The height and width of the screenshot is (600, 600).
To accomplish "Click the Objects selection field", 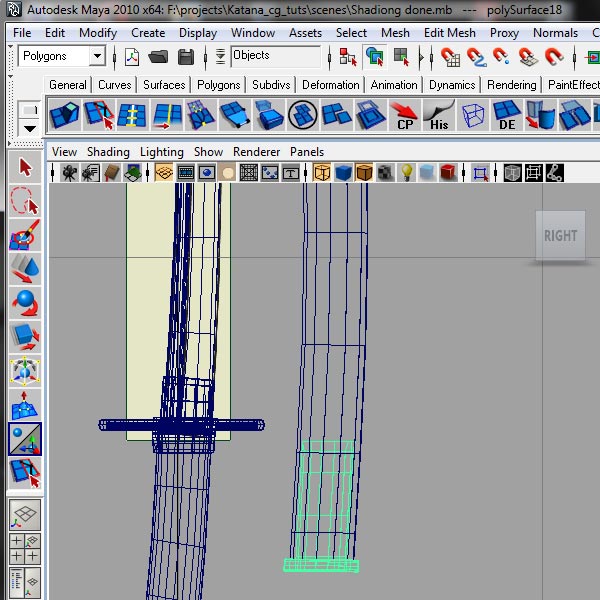I will (x=276, y=56).
